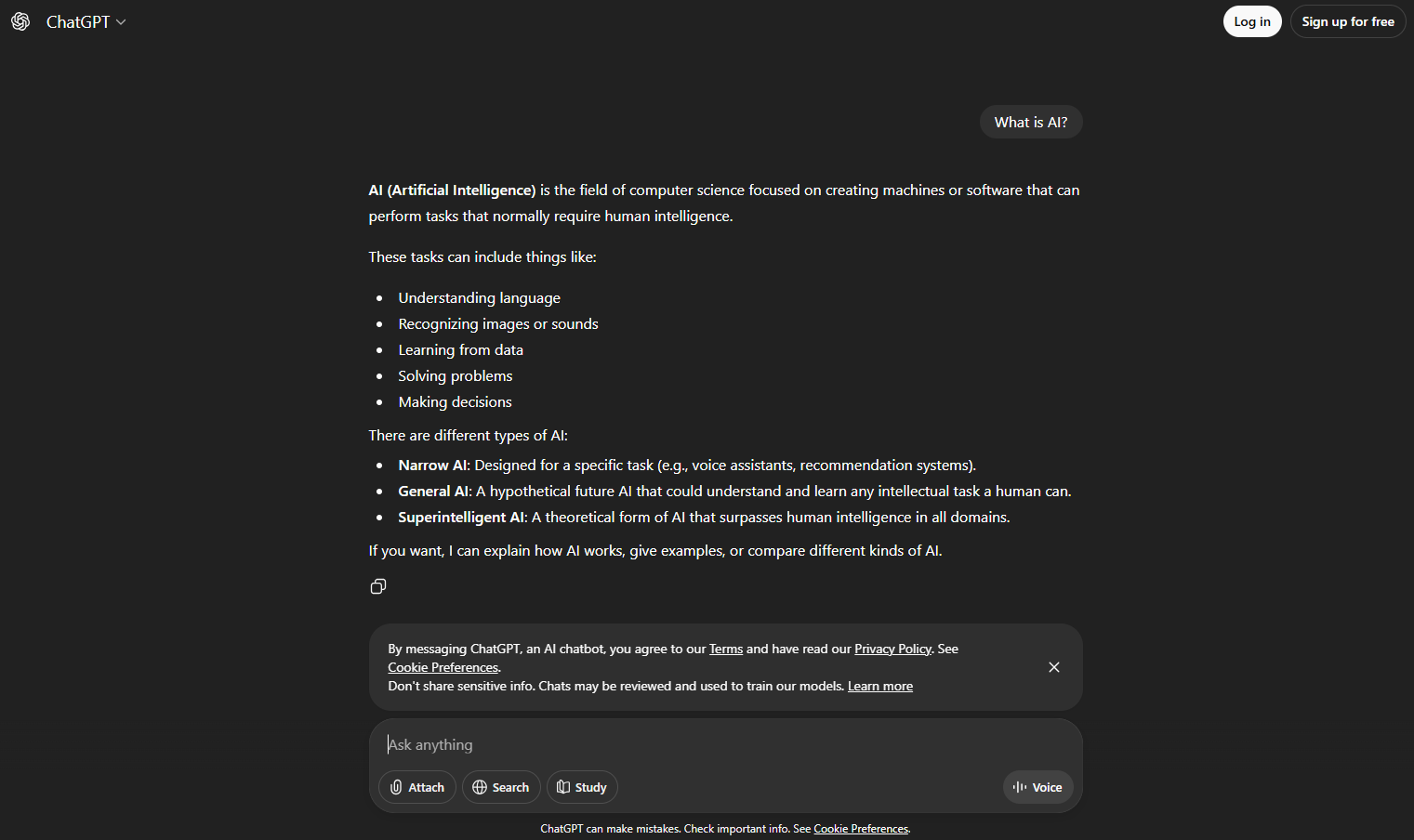Open the Terms link
Screen dimensions: 1414x840
pyautogui.click(x=725, y=649)
